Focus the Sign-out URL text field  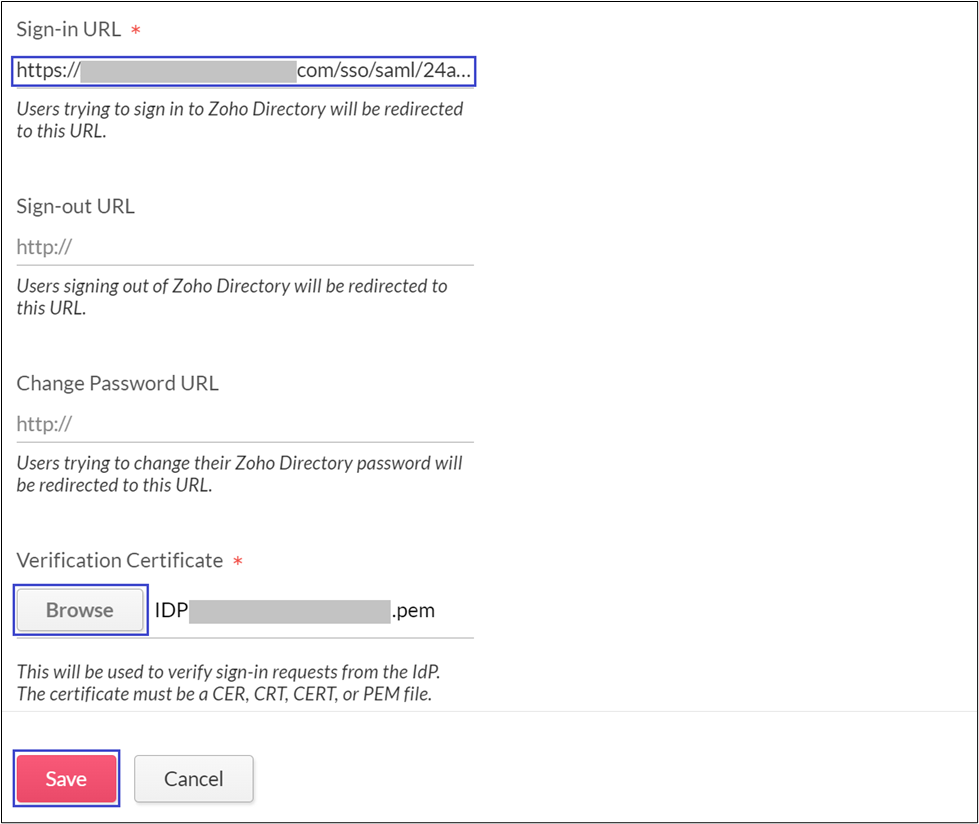coord(243,248)
